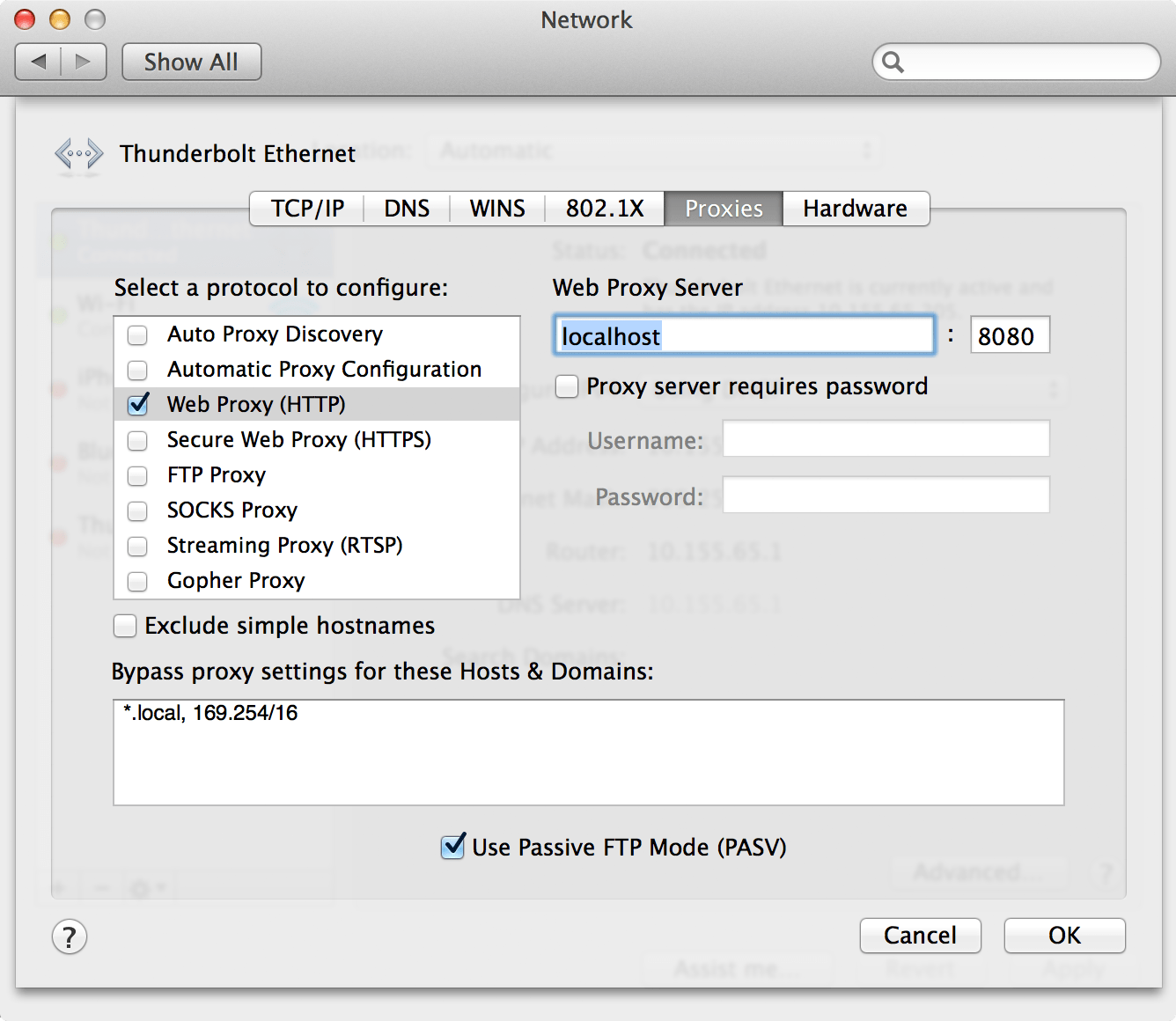Click the proxy port field showing 8080
The image size is (1176, 1021).
point(1009,335)
